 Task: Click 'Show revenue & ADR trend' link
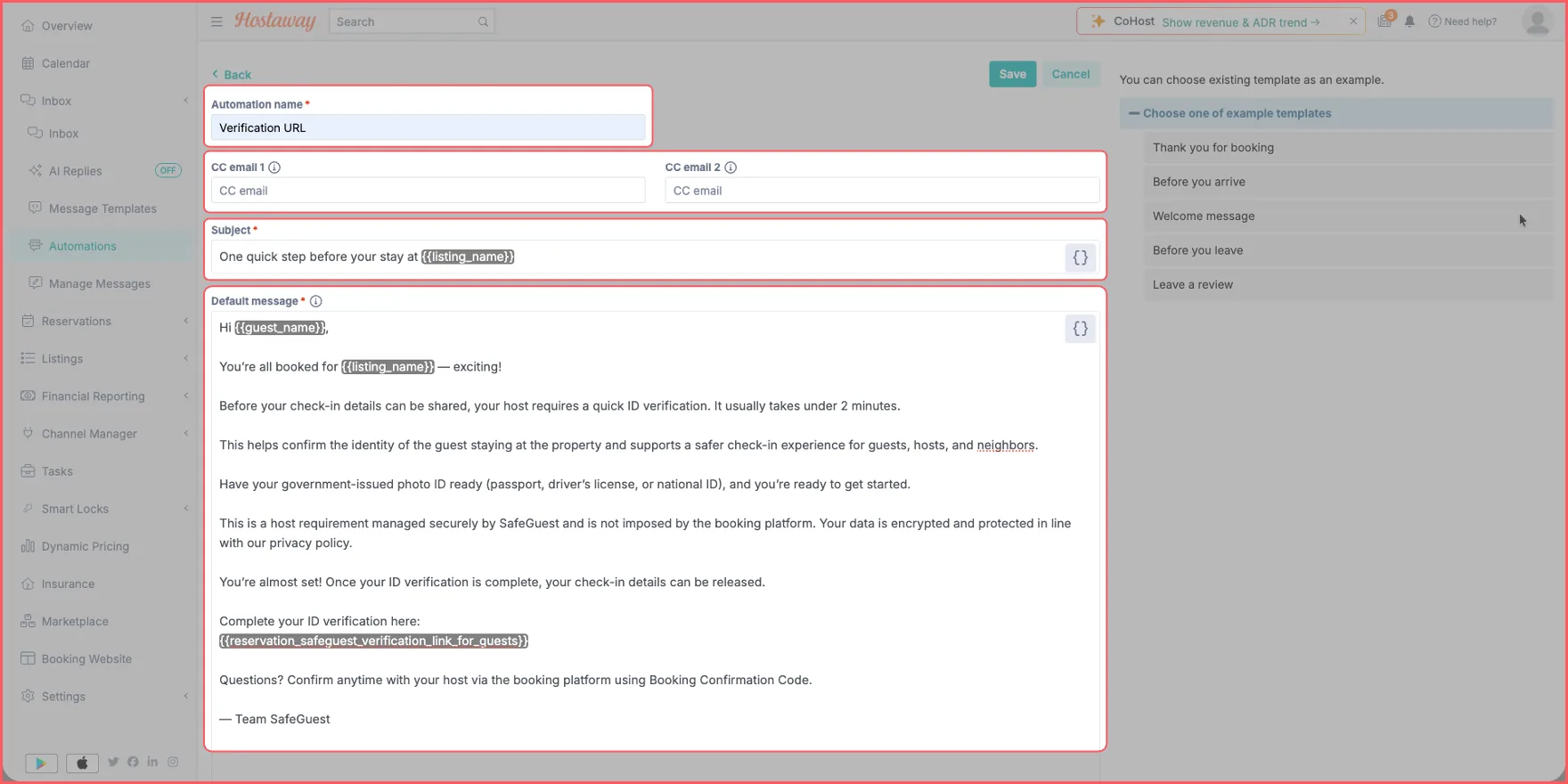click(1241, 22)
